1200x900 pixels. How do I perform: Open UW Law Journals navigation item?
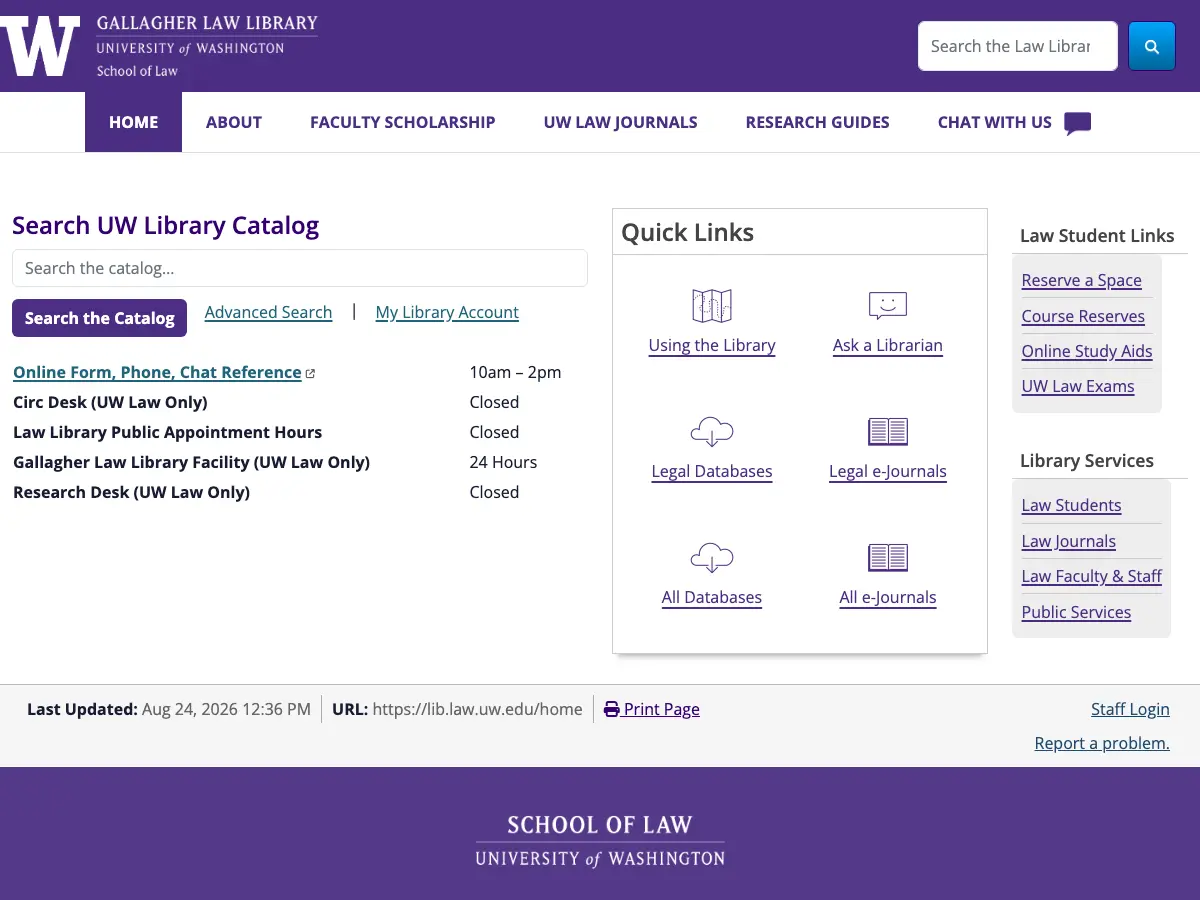[x=621, y=122]
